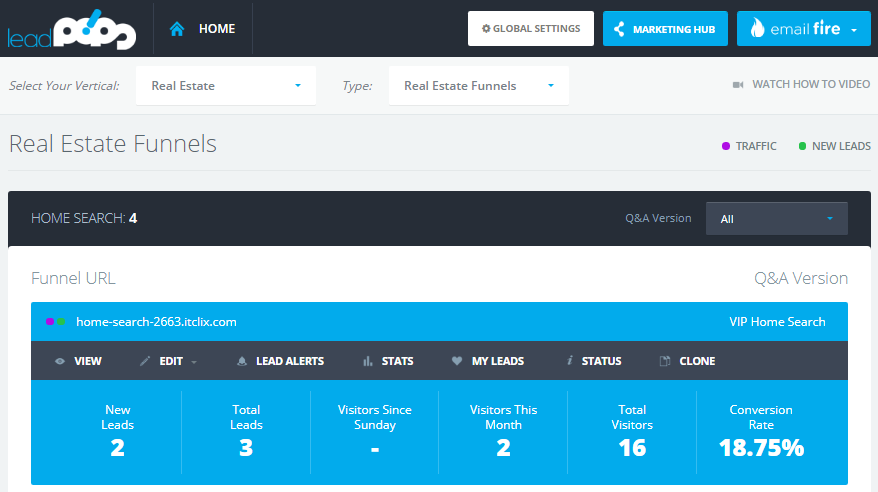Click the home house icon
The image size is (878, 492).
tap(177, 29)
